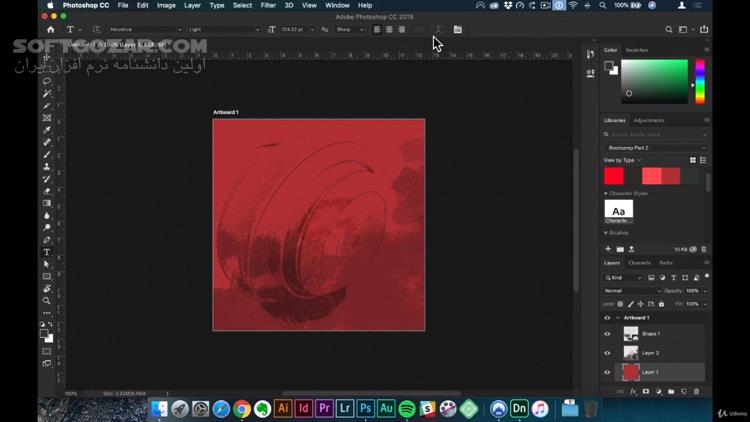
Task: Select the Zoom tool
Action: [47, 301]
